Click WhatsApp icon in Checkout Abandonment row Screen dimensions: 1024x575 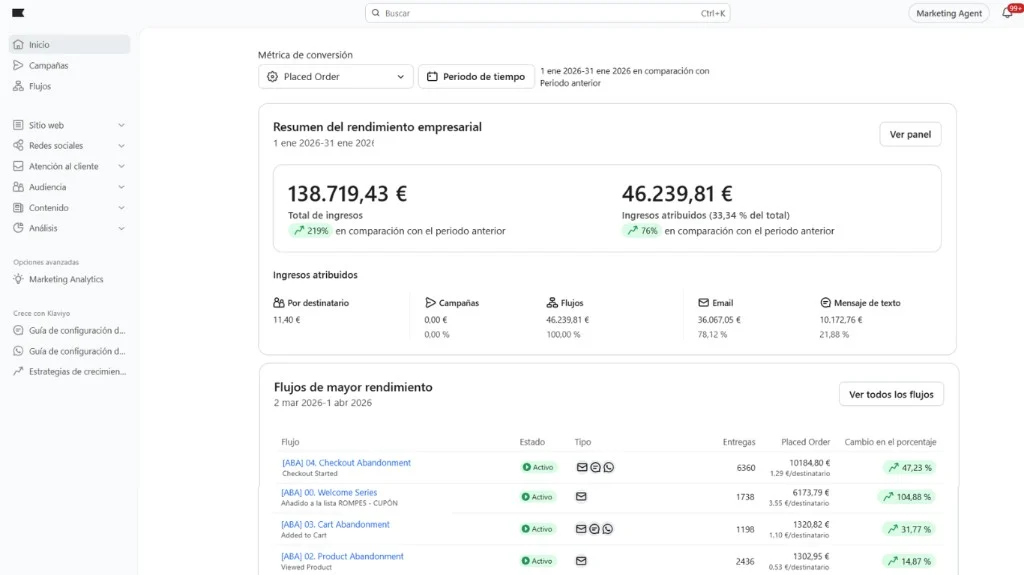coord(608,467)
